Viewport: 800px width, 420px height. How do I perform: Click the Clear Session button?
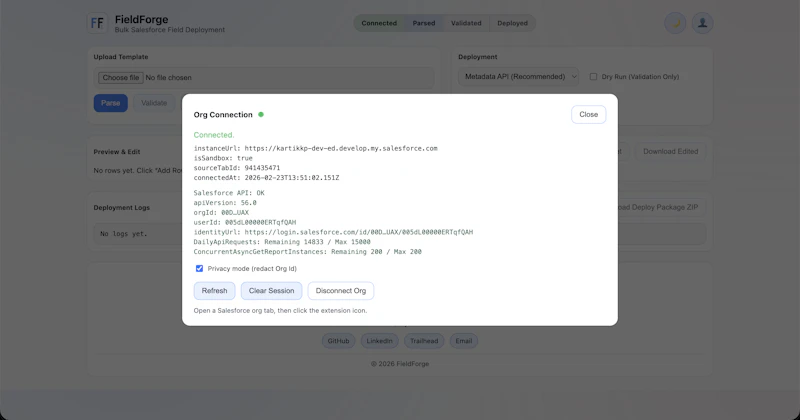click(x=271, y=290)
